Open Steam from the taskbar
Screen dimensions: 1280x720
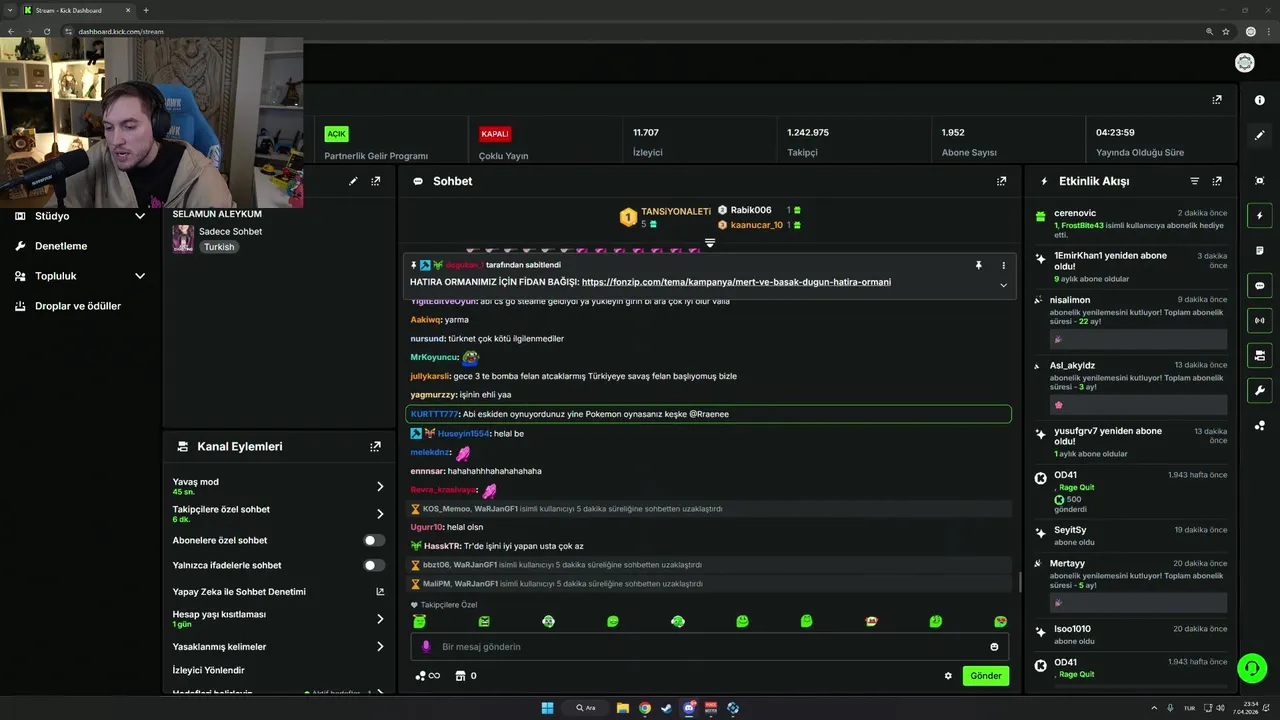(667, 708)
